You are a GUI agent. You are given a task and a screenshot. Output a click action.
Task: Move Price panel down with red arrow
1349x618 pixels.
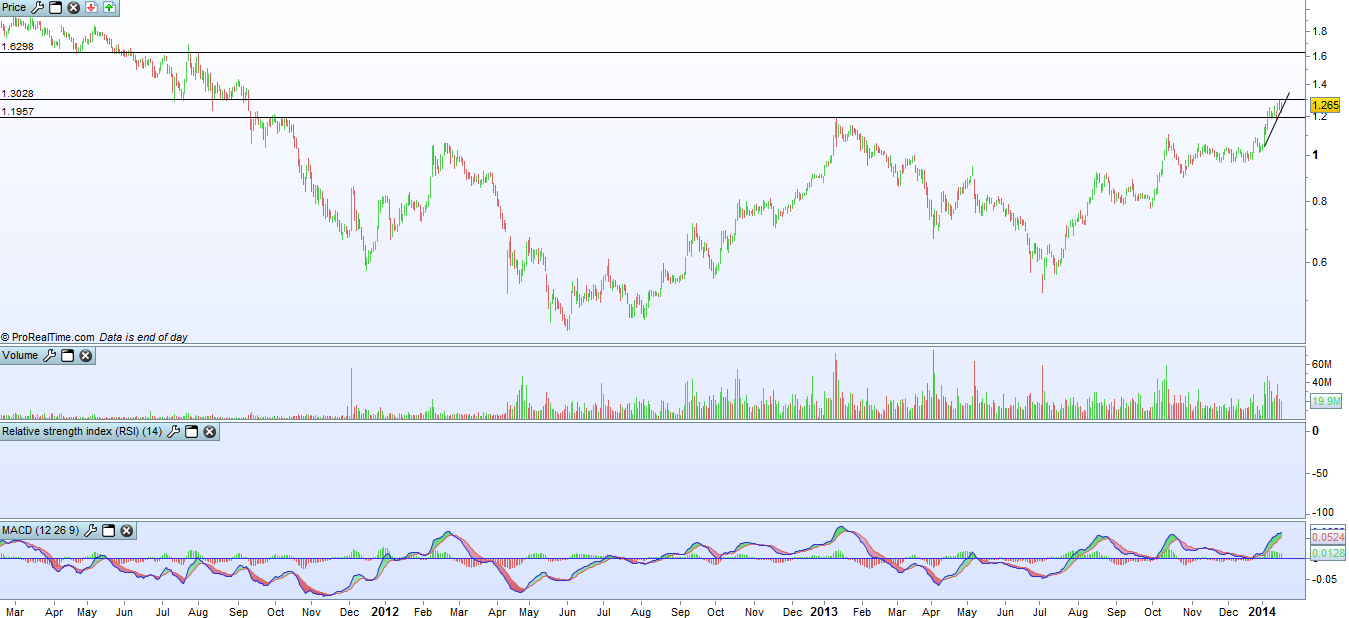pyautogui.click(x=91, y=8)
